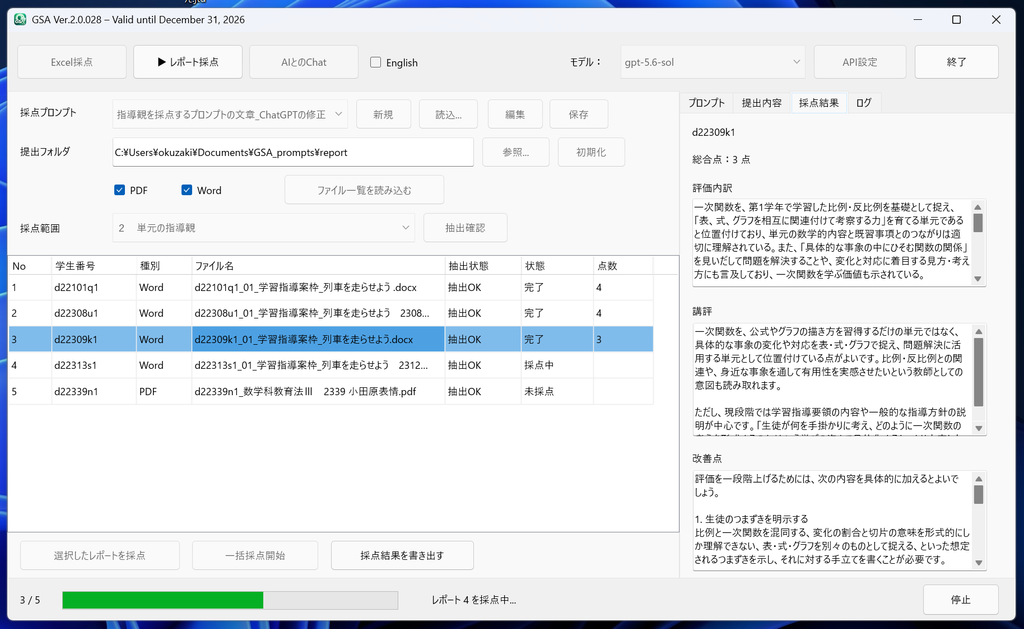This screenshot has height=629, width=1024.
Task: Click ファイル一覧を読み込む button
Action: pyautogui.click(x=364, y=190)
